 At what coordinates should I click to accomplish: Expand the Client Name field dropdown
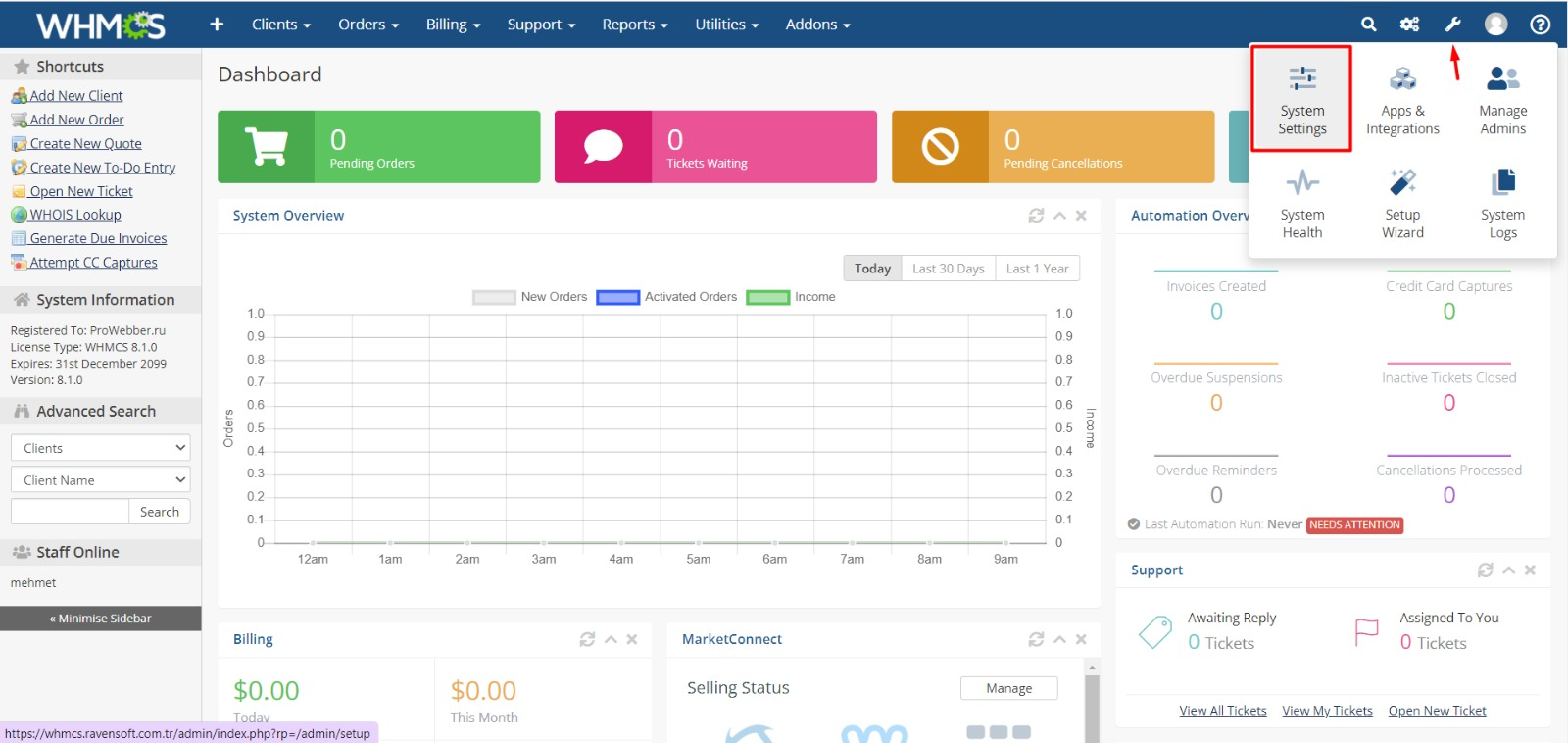[100, 480]
